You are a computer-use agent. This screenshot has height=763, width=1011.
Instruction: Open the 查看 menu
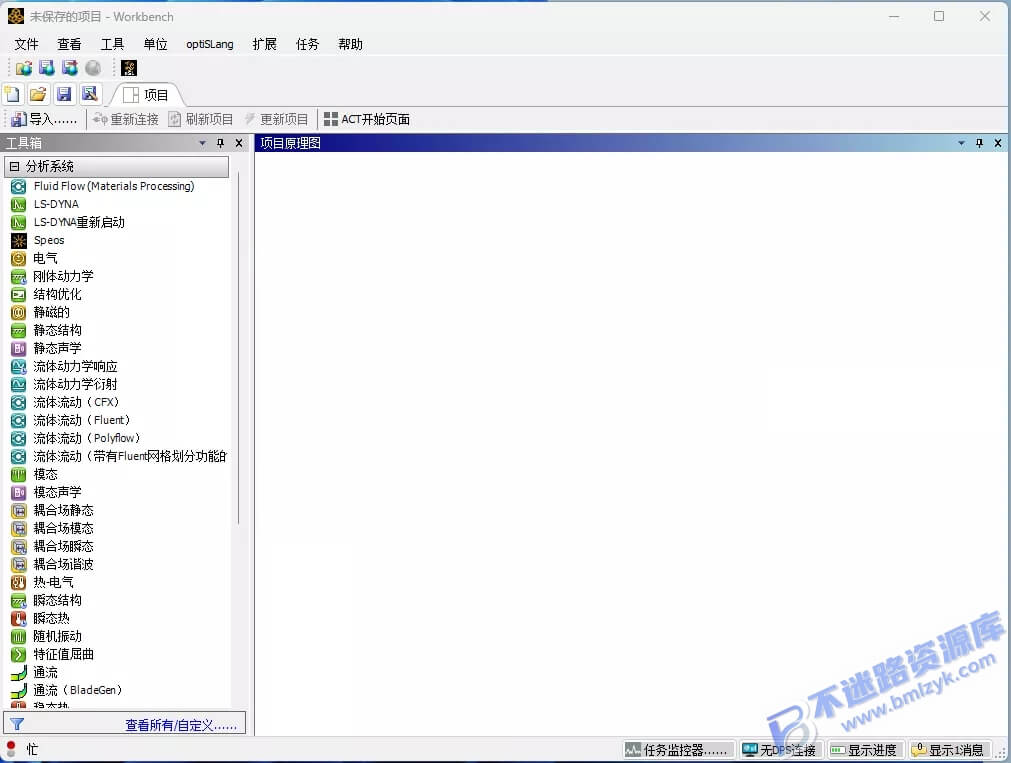point(69,44)
